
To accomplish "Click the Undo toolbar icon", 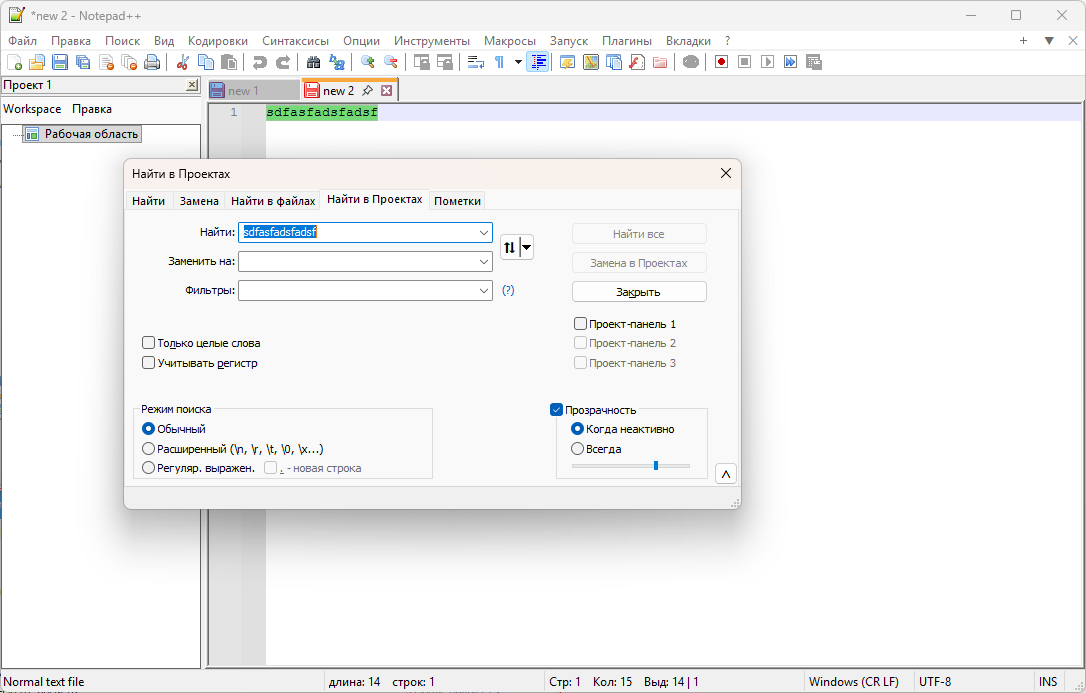I will click(x=259, y=62).
